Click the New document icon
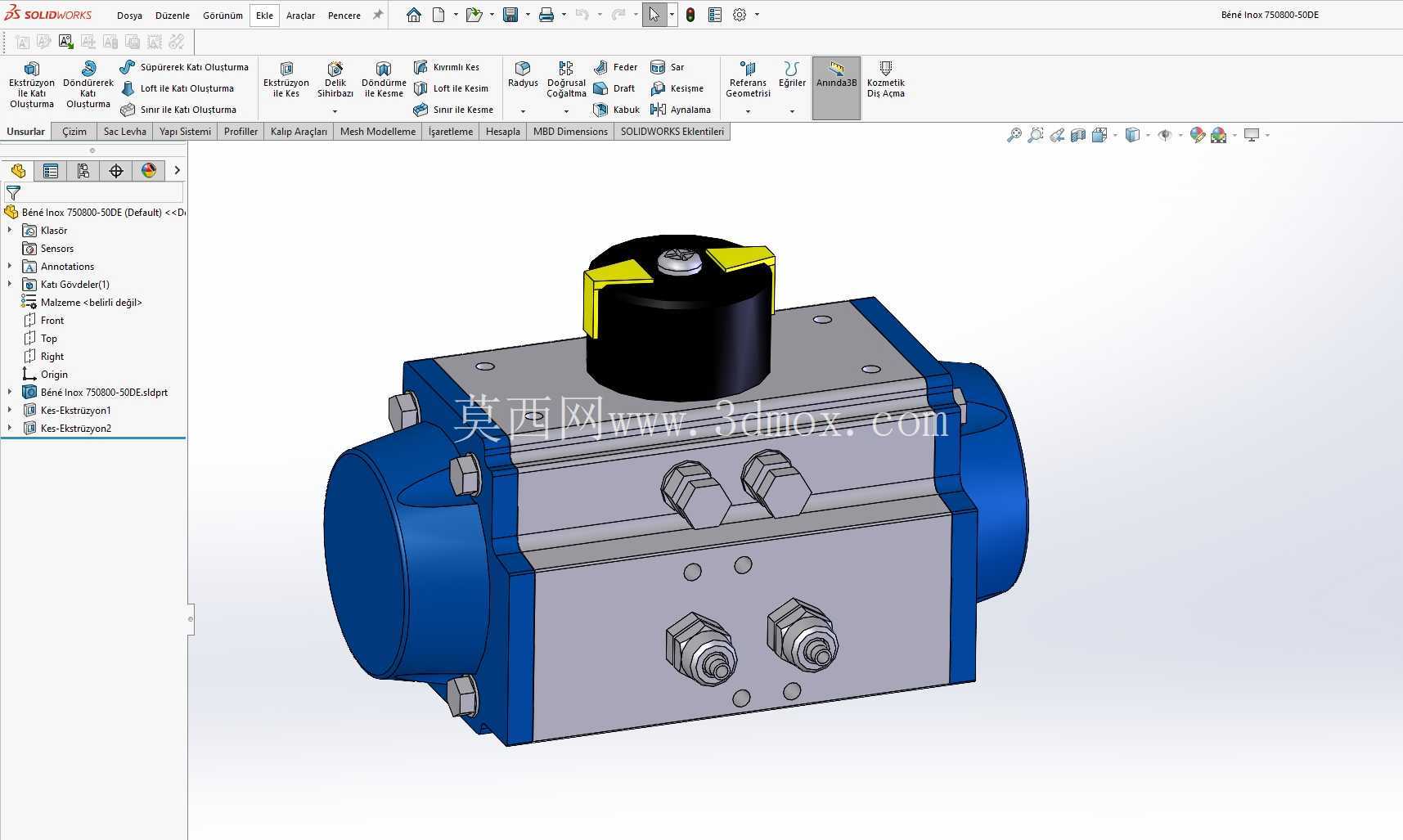This screenshot has width=1403, height=840. 438,15
